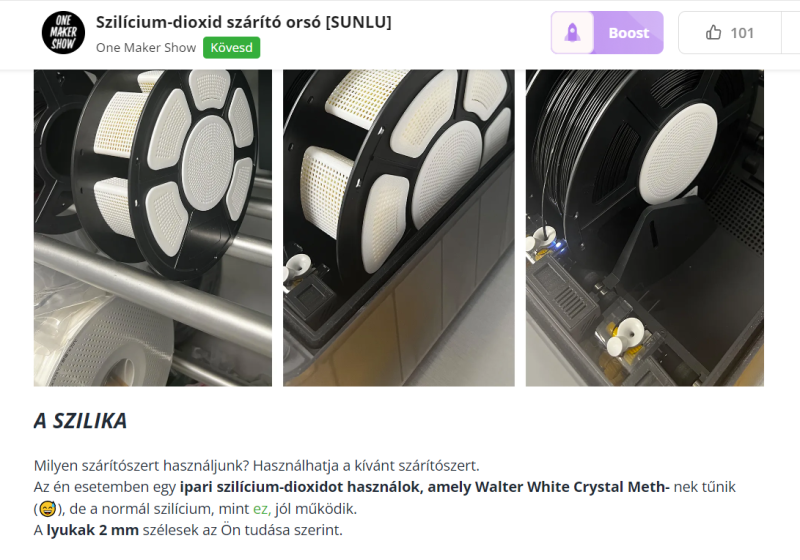800x560 pixels.
Task: Open the One Maker Show author profile link
Action: point(146,47)
